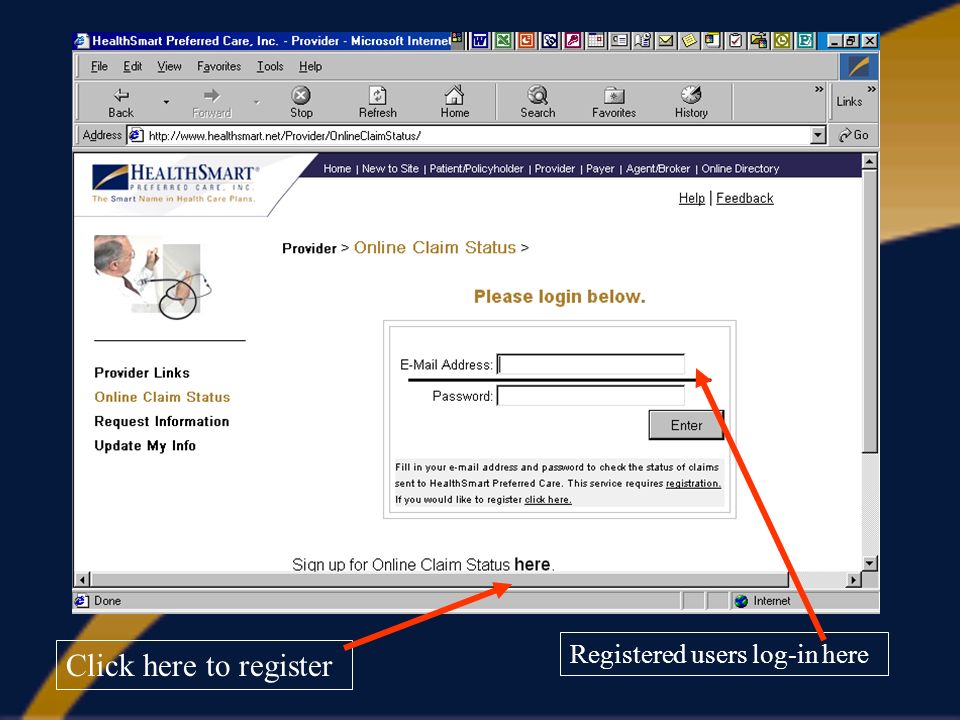The width and height of the screenshot is (960, 720).
Task: Select Request Information in sidebar
Action: [162, 422]
